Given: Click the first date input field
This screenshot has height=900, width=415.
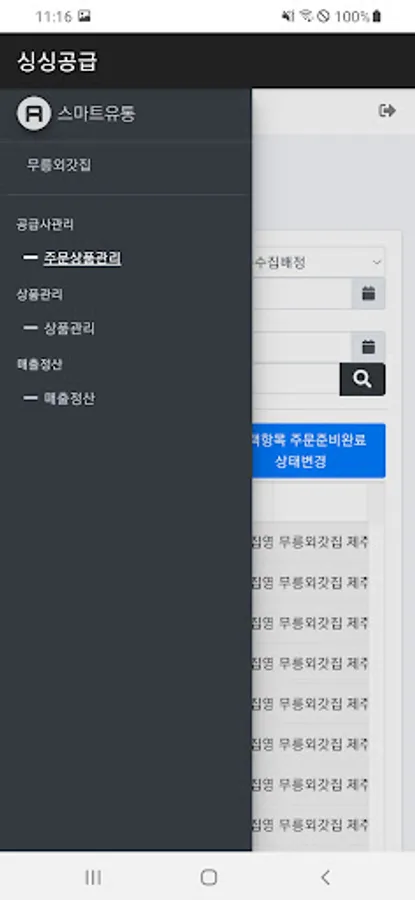Looking at the screenshot, I should 302,294.
